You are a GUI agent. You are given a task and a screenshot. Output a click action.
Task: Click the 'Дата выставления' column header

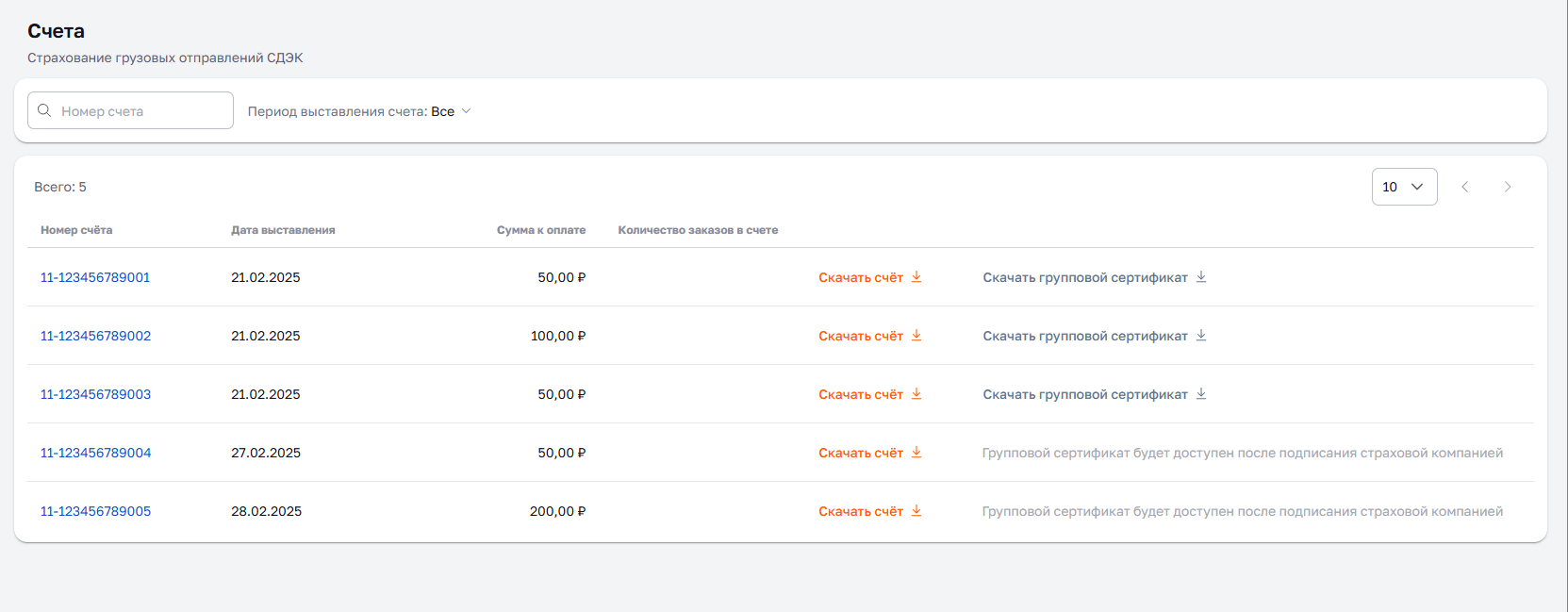[283, 230]
